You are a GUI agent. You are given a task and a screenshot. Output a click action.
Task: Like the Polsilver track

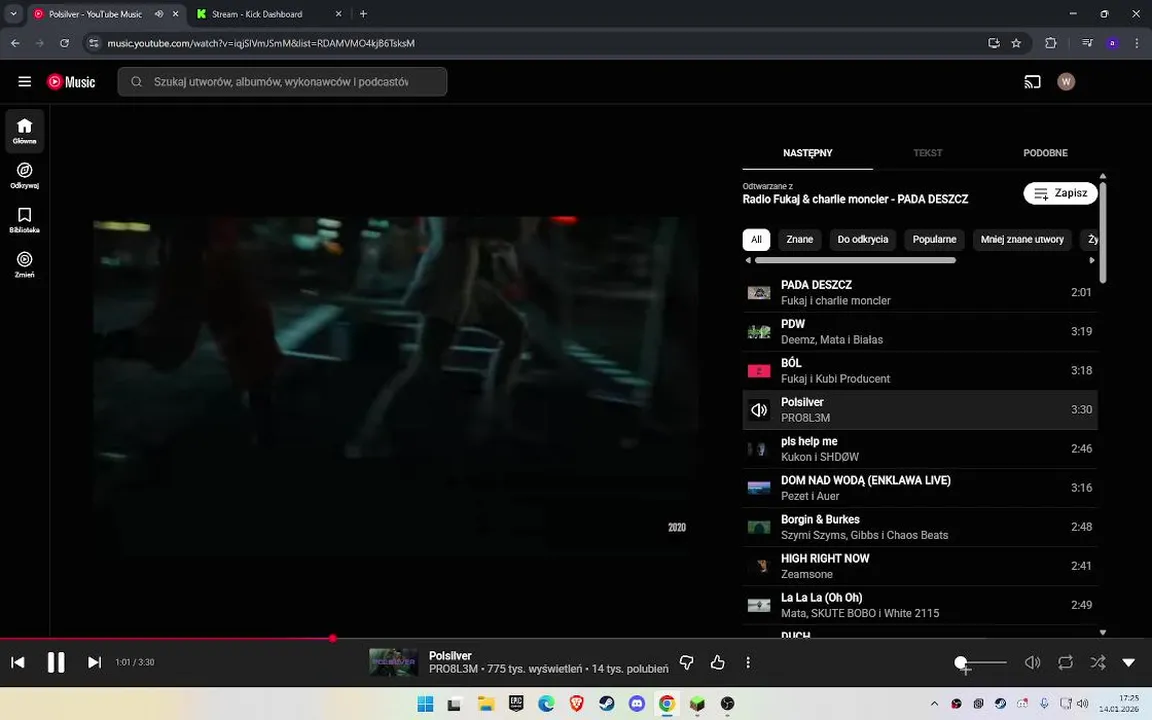[718, 662]
